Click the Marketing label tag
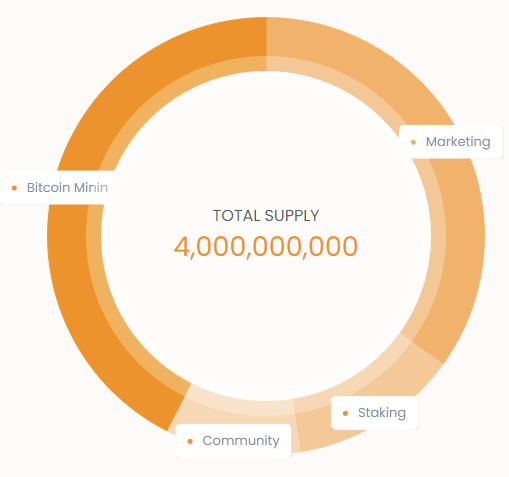Screen dimensions: 509x477 pyautogui.click(x=451, y=142)
